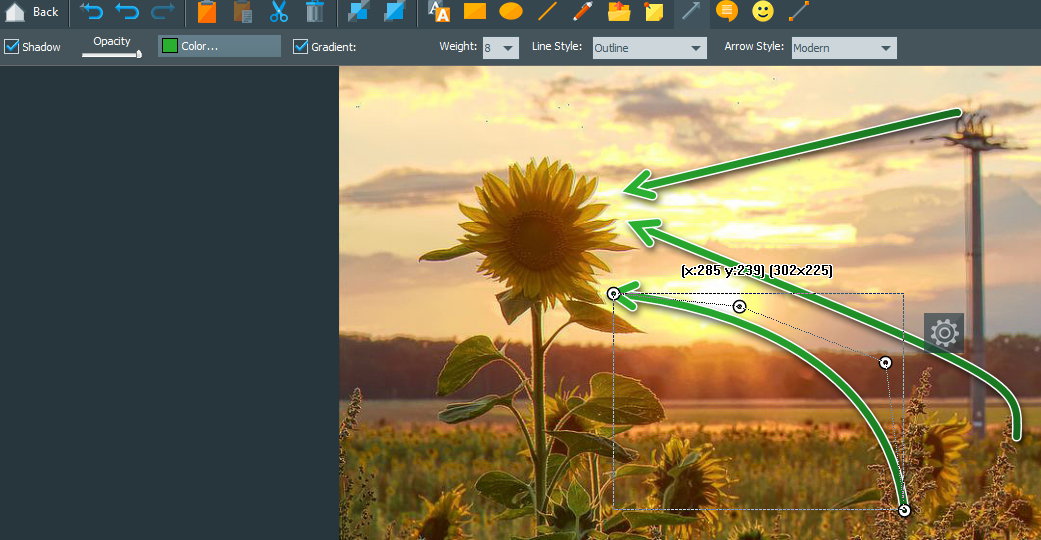The width and height of the screenshot is (1041, 540).
Task: Open the Arrow Style dropdown
Action: pyautogui.click(x=843, y=48)
